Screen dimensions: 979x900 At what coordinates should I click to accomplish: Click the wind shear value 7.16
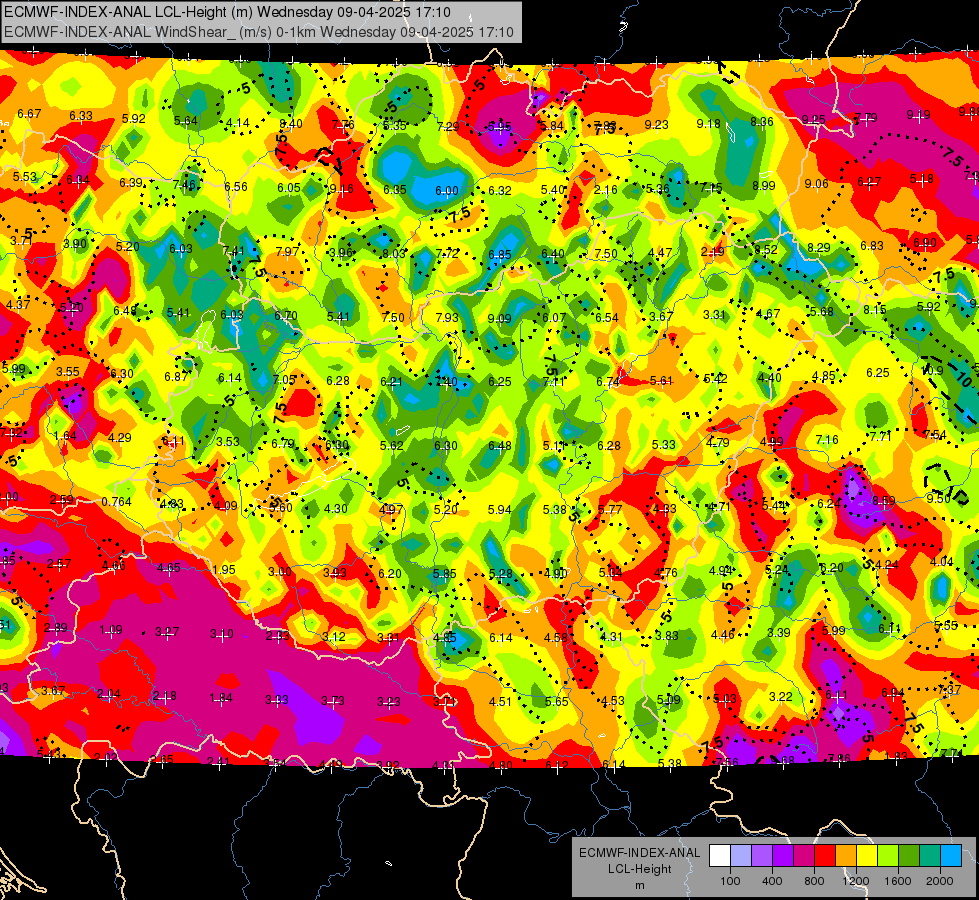pos(827,440)
